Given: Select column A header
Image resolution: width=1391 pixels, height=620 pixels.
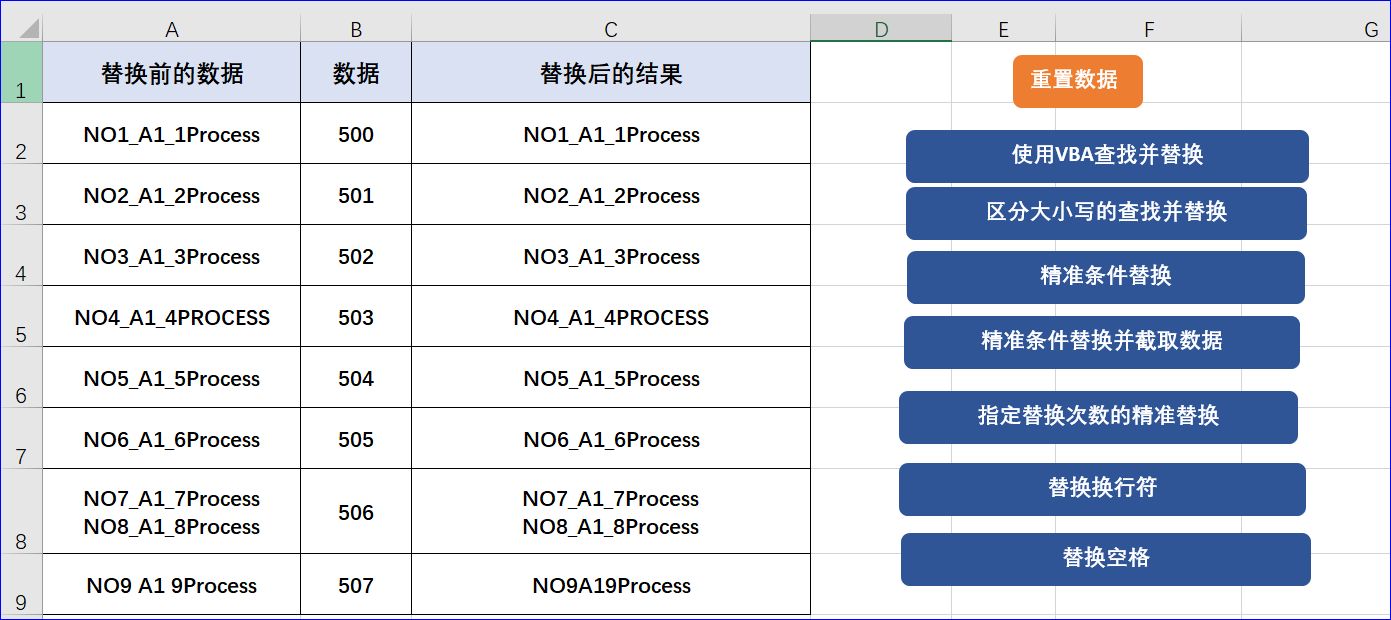Looking at the screenshot, I should [x=172, y=30].
